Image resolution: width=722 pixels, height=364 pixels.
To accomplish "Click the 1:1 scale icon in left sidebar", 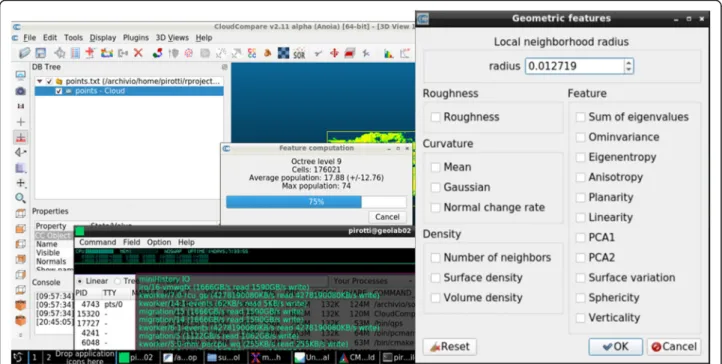I will pos(21,106).
